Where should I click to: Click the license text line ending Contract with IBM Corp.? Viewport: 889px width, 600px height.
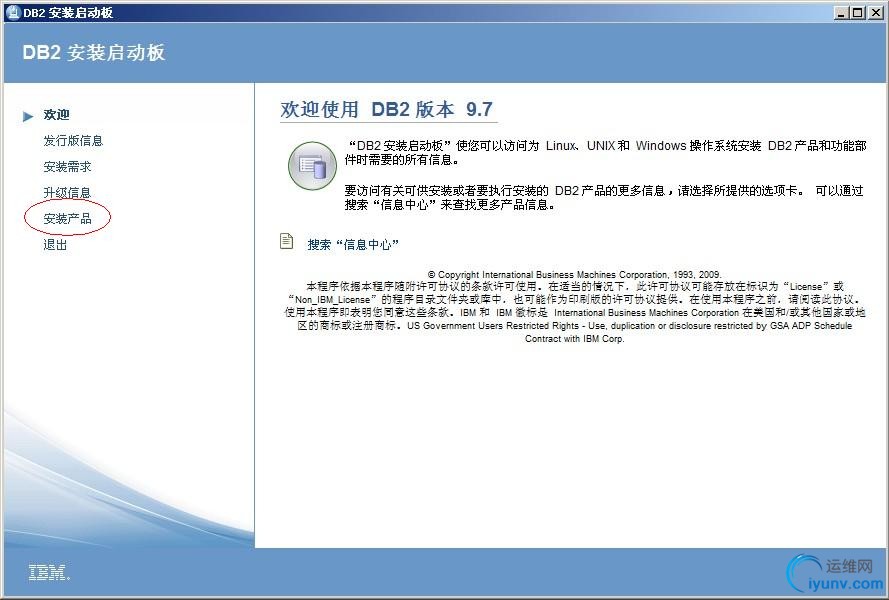(574, 339)
